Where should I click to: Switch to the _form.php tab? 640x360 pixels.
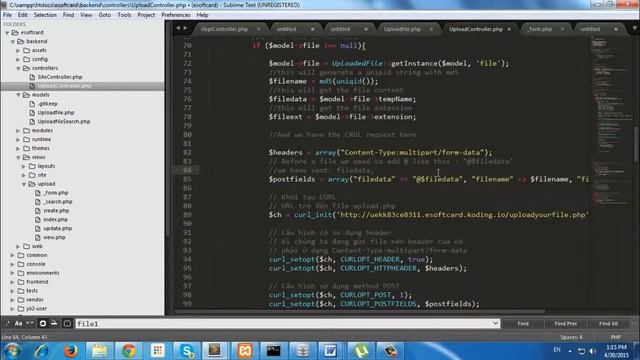pos(540,29)
